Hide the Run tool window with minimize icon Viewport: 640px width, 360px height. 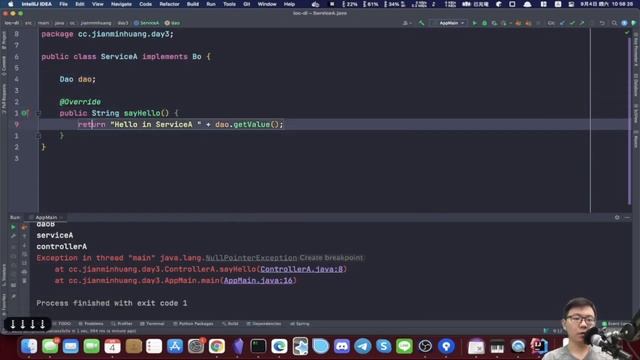(x=627, y=218)
